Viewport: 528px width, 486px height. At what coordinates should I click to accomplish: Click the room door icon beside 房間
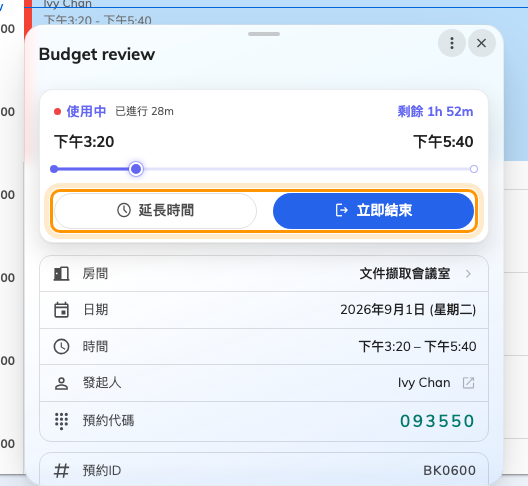pyautogui.click(x=61, y=273)
